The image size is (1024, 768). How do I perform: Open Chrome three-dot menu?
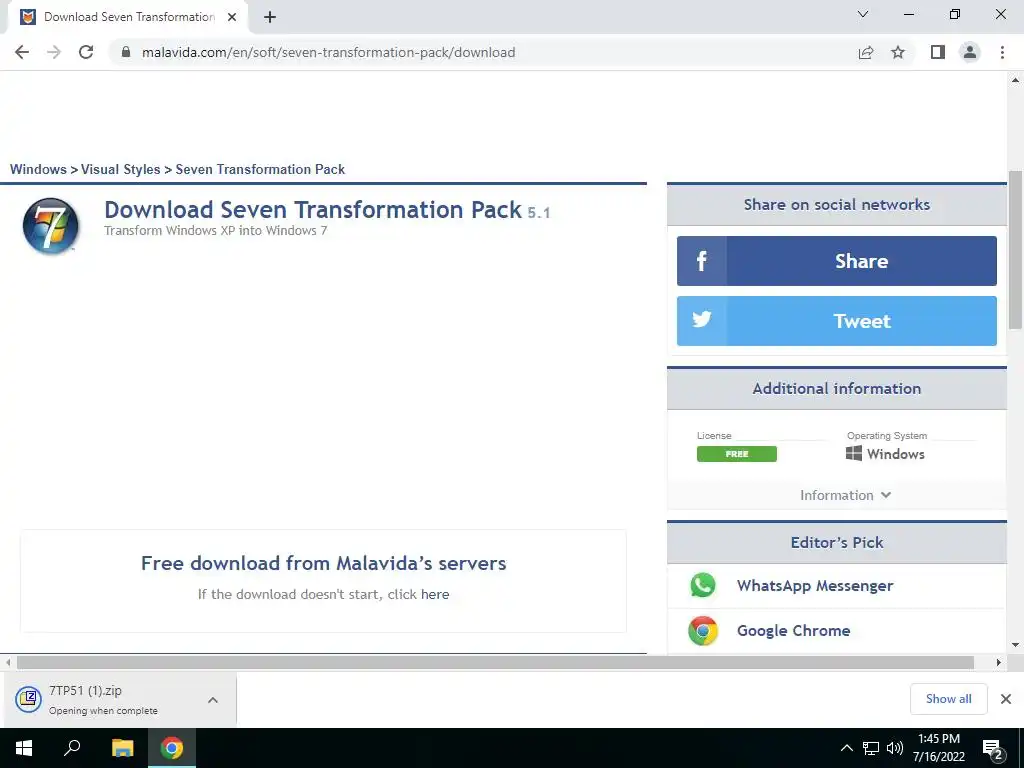1002,52
